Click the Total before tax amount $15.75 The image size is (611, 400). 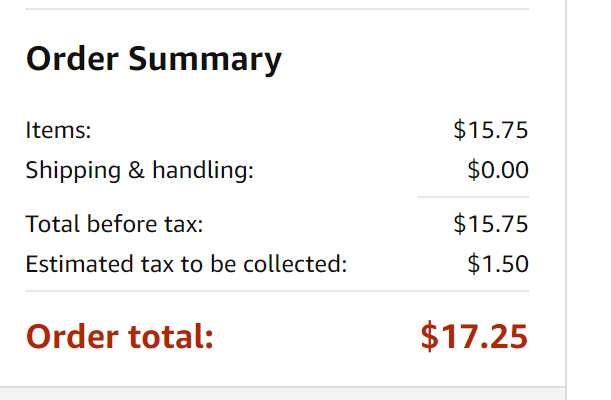tap(491, 224)
